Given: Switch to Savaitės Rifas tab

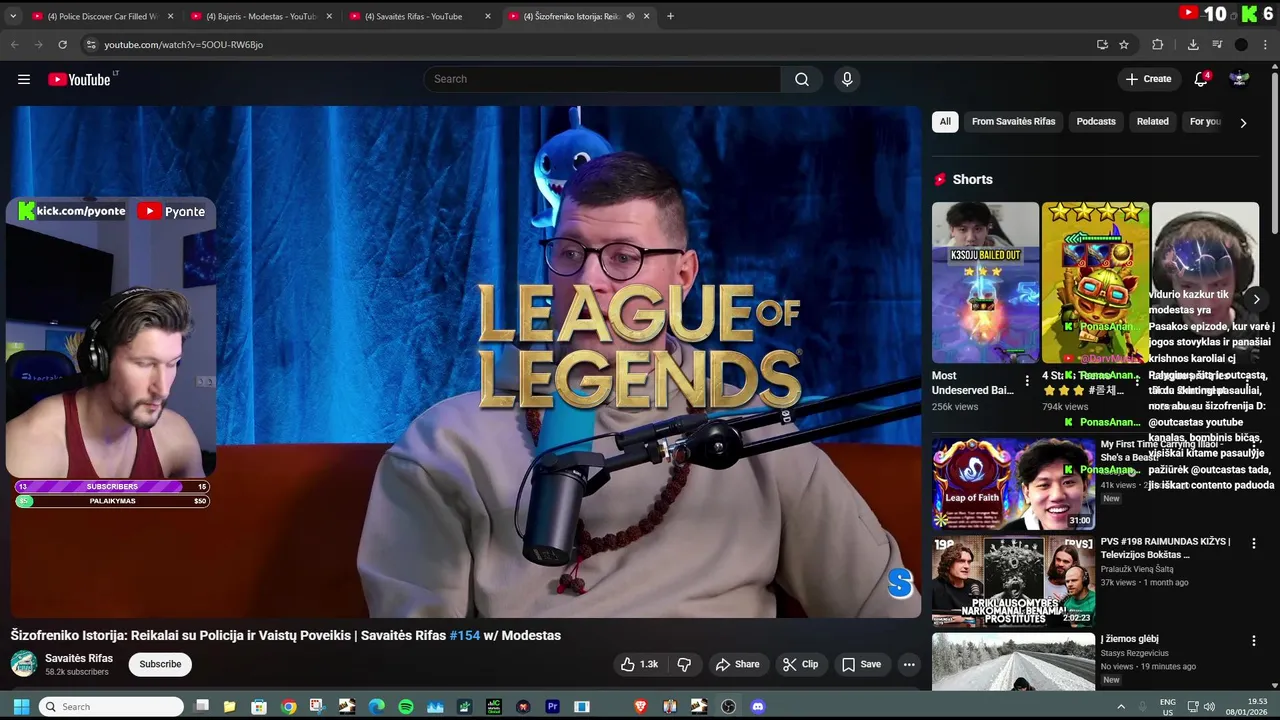Looking at the screenshot, I should coord(420,16).
